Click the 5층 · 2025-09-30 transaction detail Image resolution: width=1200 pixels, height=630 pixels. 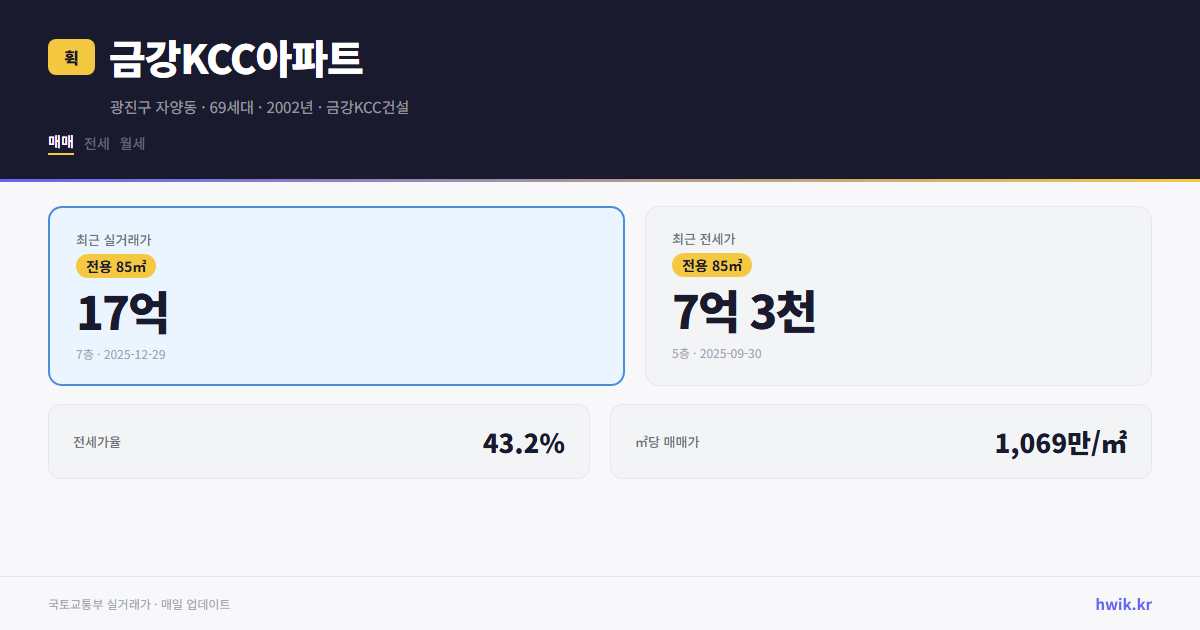[x=716, y=354]
